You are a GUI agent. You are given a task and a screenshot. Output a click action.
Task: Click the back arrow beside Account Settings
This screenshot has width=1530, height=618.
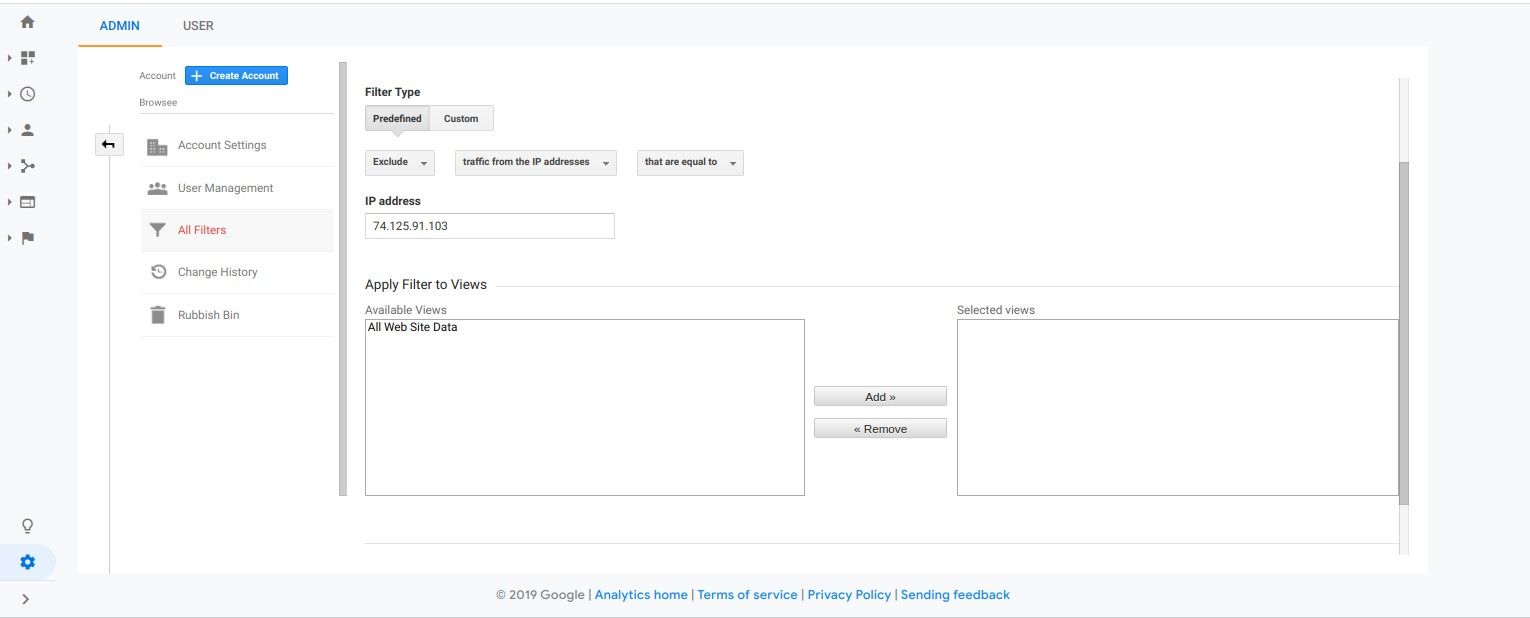[108, 145]
